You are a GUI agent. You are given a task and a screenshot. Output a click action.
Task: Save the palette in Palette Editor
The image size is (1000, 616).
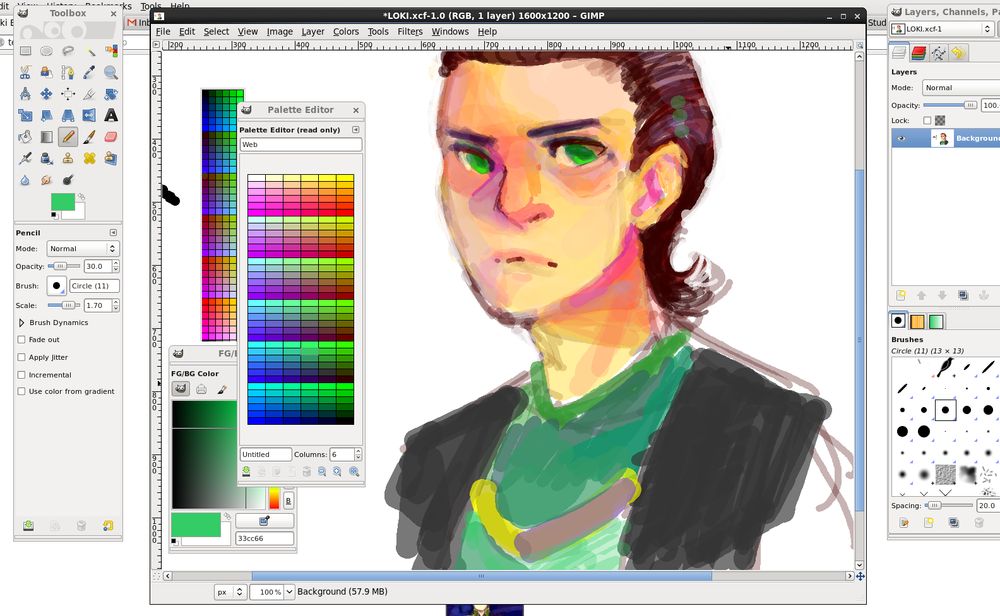[x=246, y=471]
